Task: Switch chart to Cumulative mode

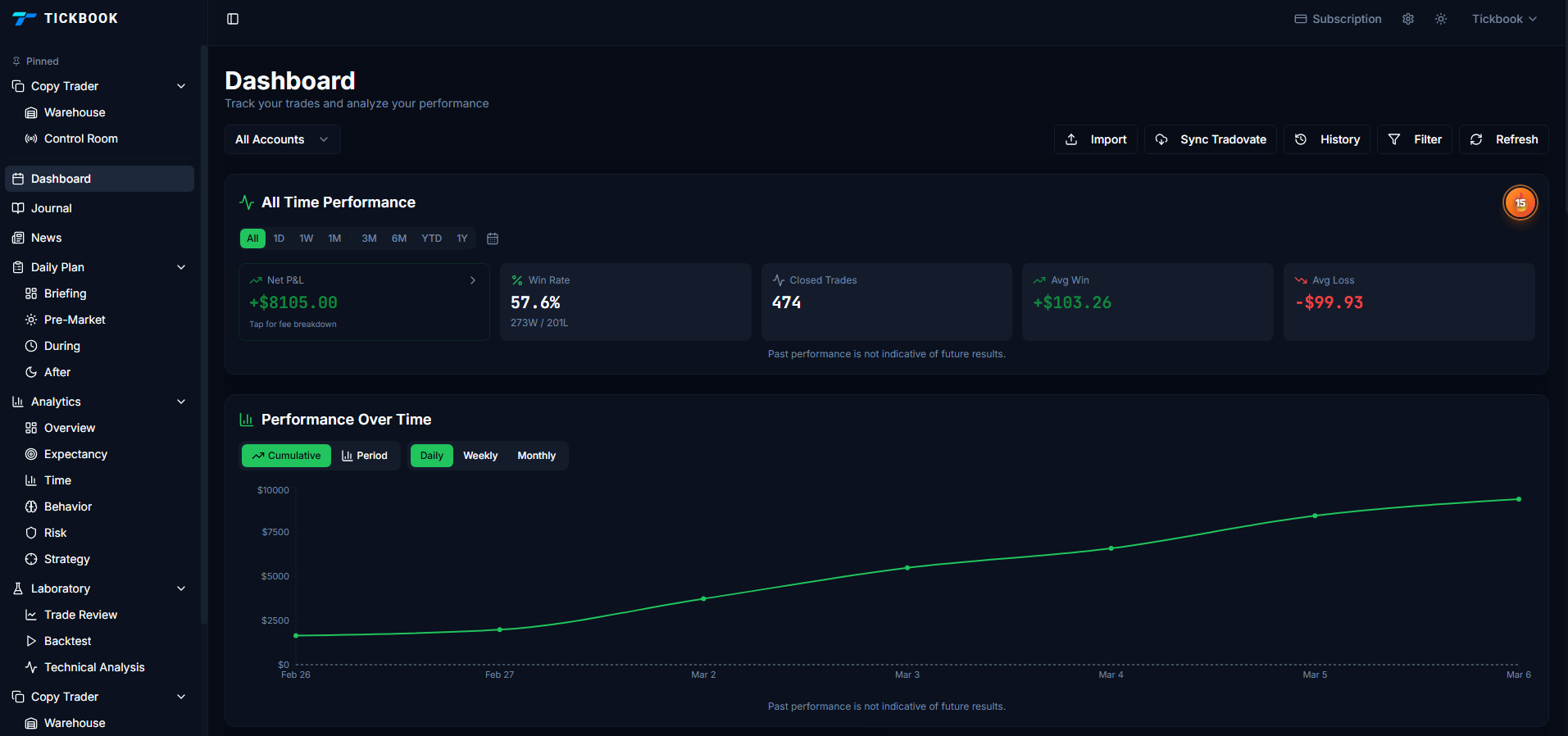Action: (x=286, y=456)
